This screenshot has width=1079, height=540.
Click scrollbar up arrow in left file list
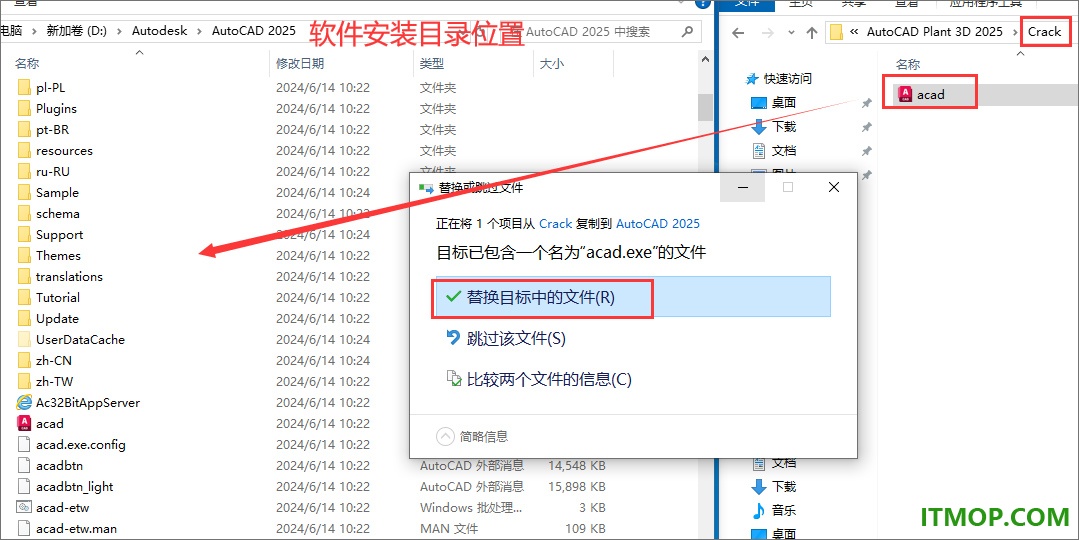click(705, 61)
